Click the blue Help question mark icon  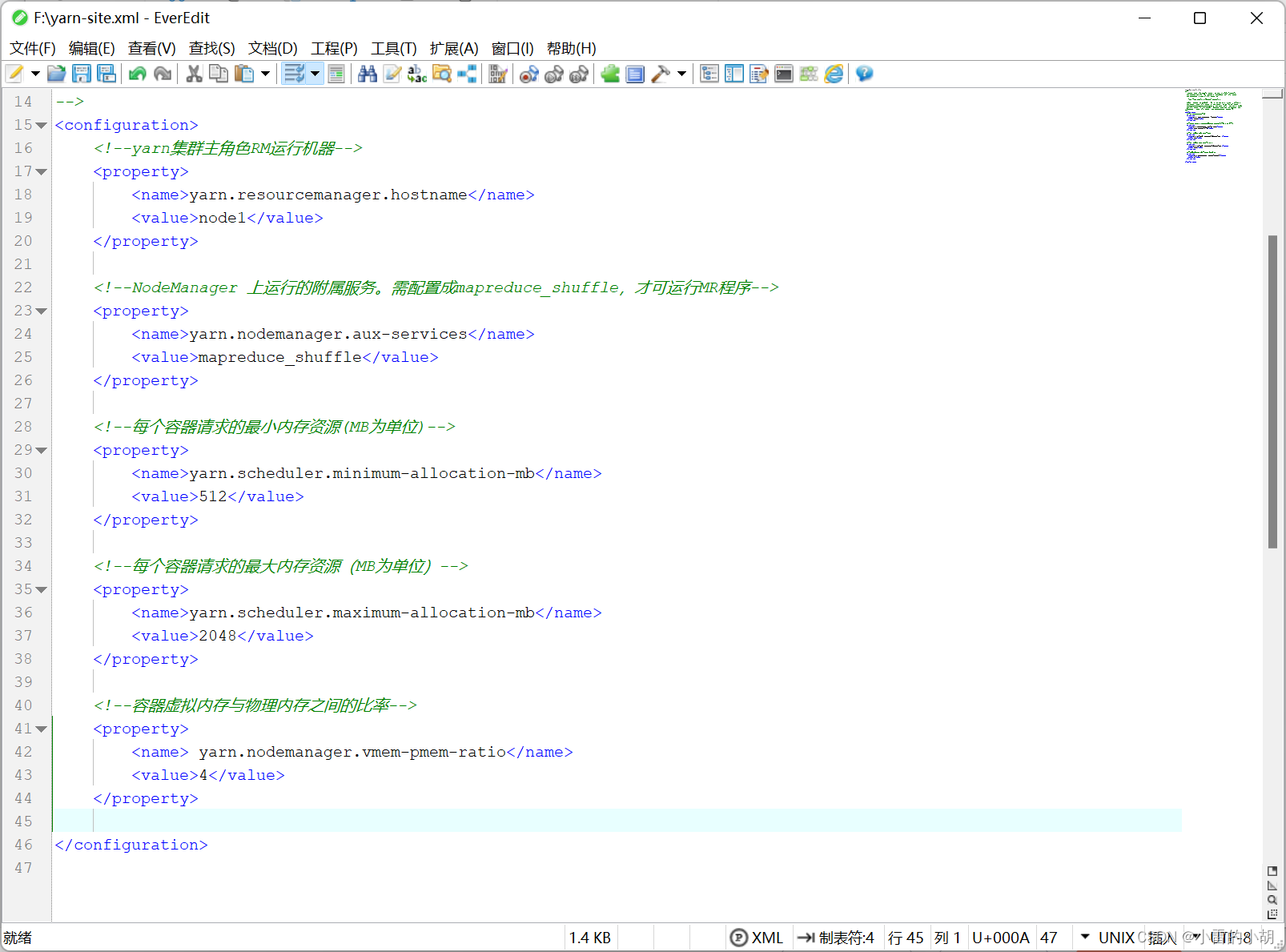pos(864,74)
